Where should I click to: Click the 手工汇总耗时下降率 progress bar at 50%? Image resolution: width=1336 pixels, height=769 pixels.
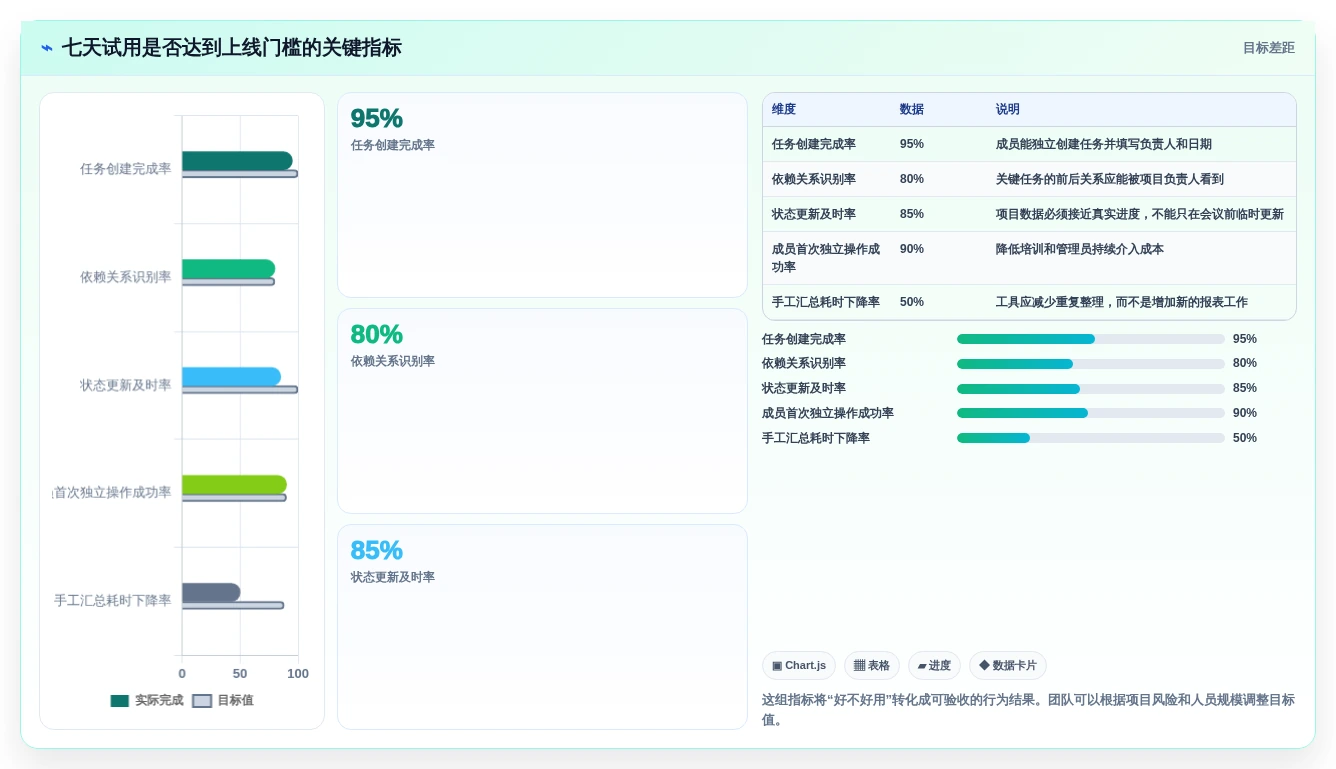[1091, 438]
